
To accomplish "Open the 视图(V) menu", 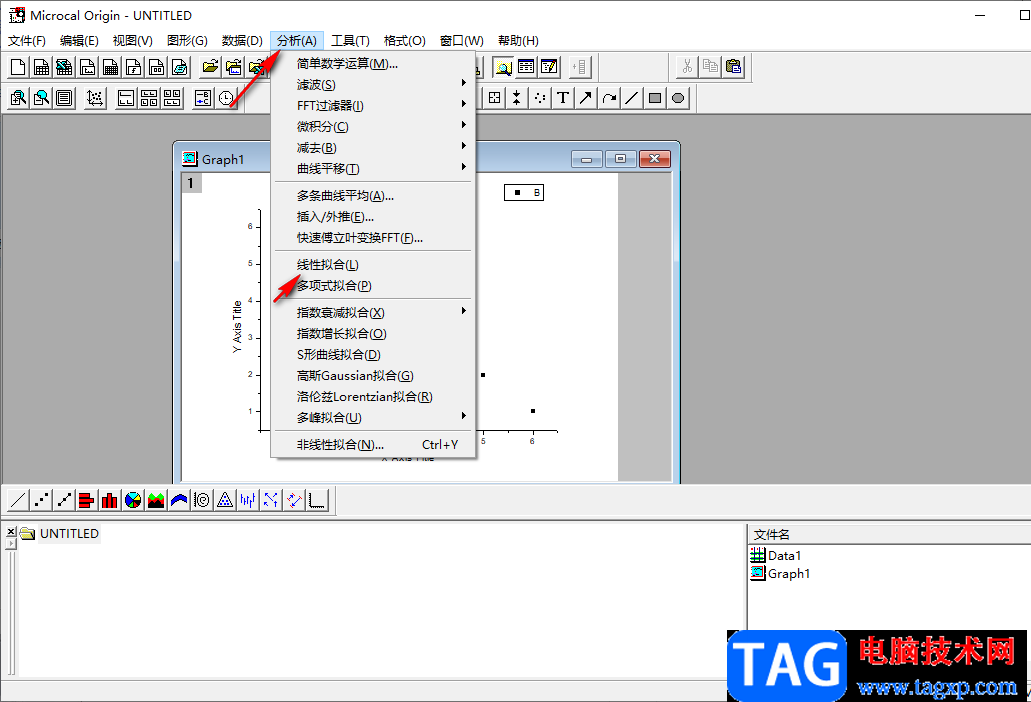I will point(133,41).
